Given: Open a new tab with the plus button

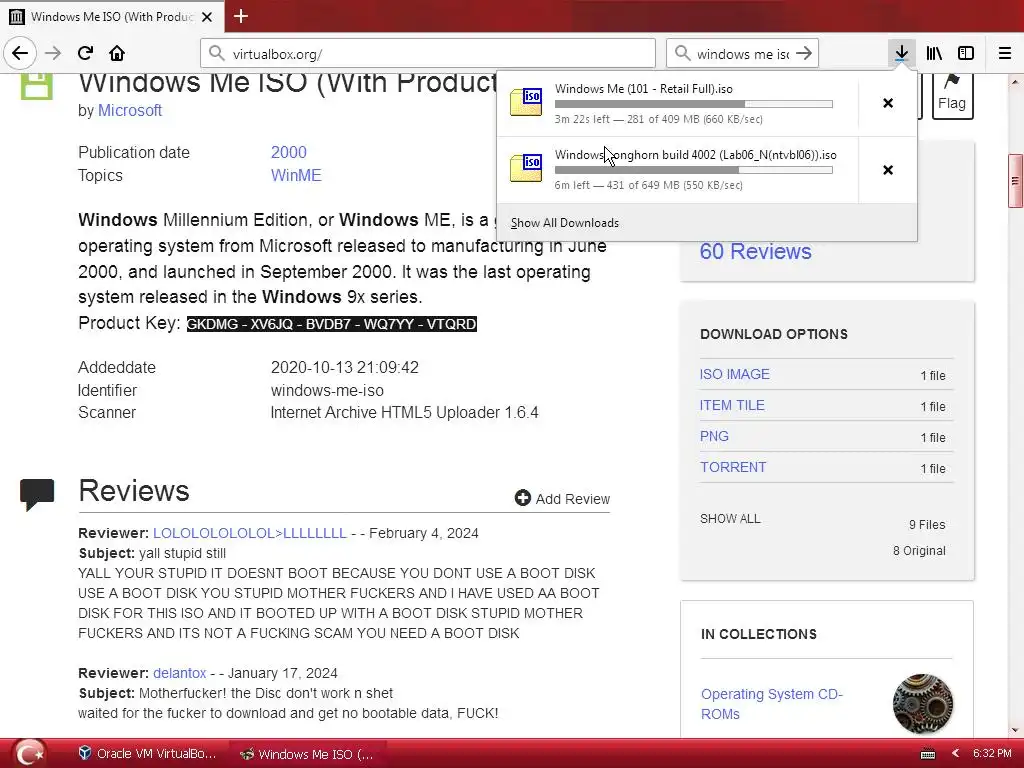Looking at the screenshot, I should click(241, 16).
